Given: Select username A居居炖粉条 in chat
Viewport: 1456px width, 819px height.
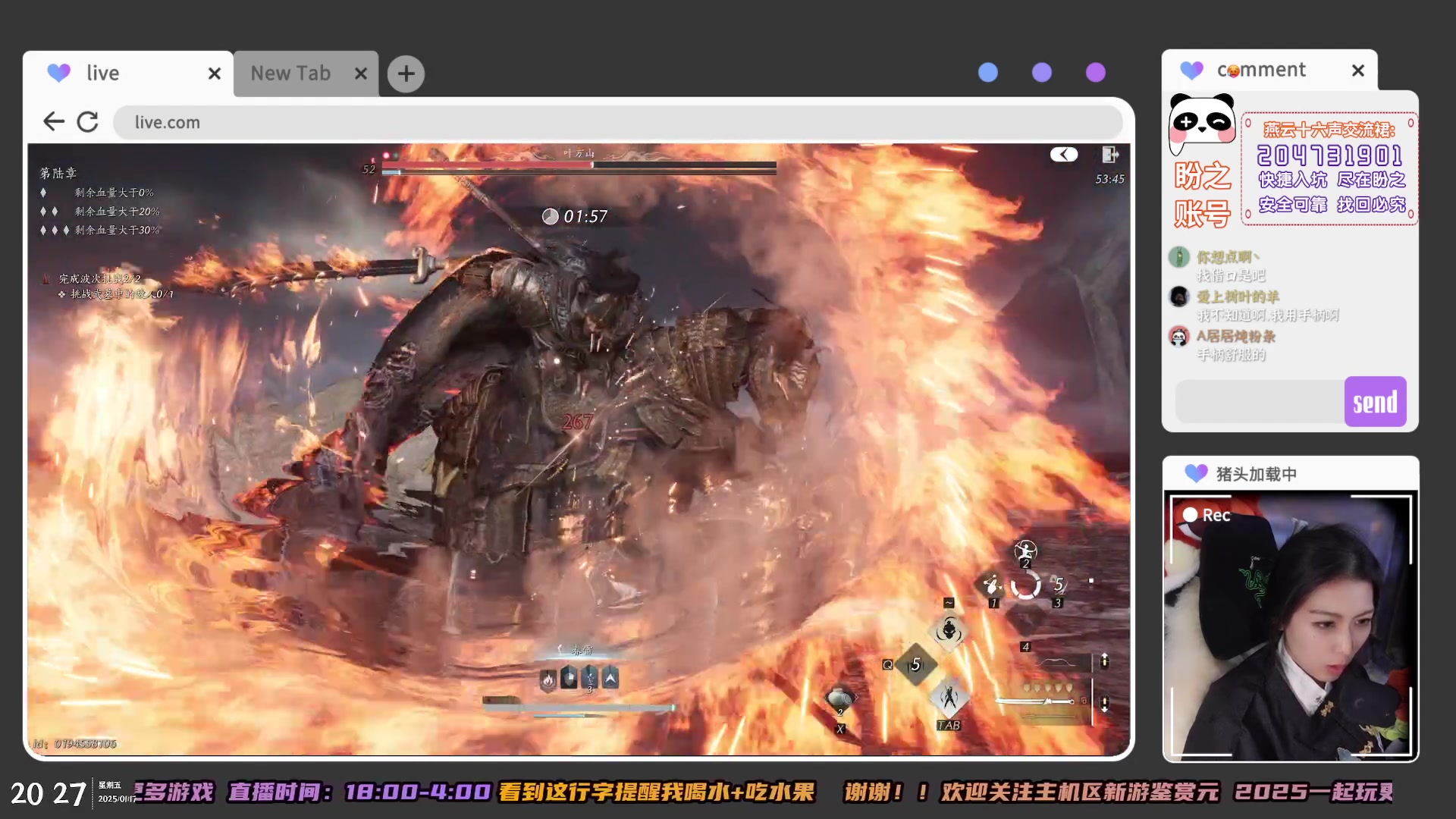Looking at the screenshot, I should (1236, 336).
